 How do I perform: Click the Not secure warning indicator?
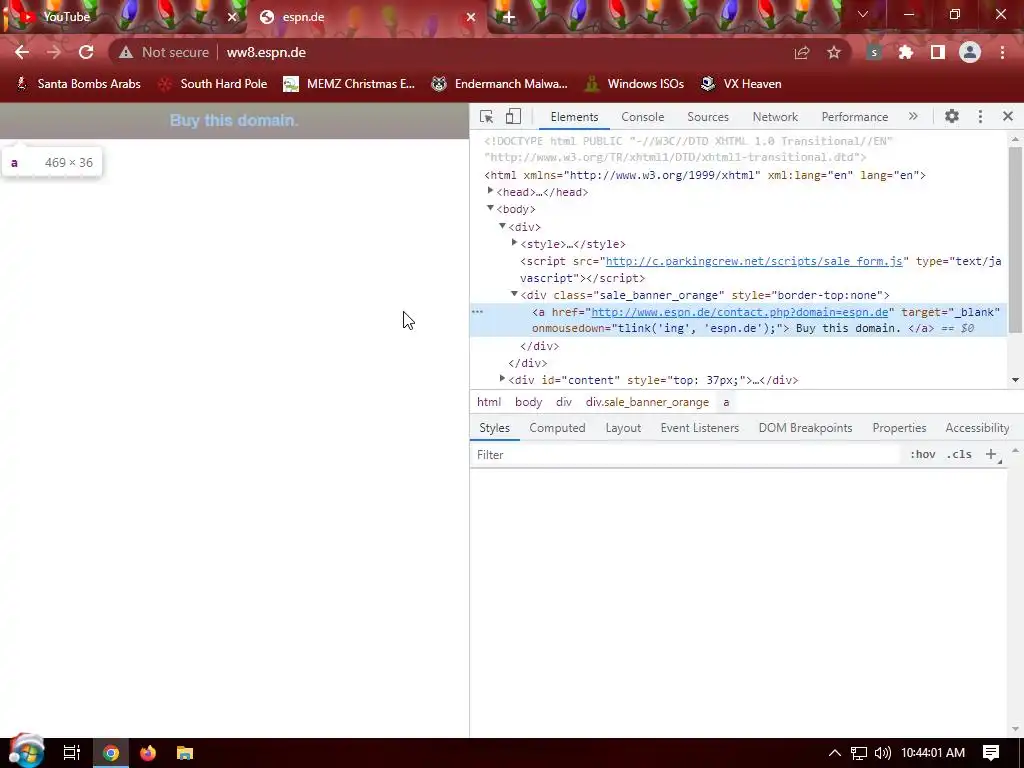[164, 52]
